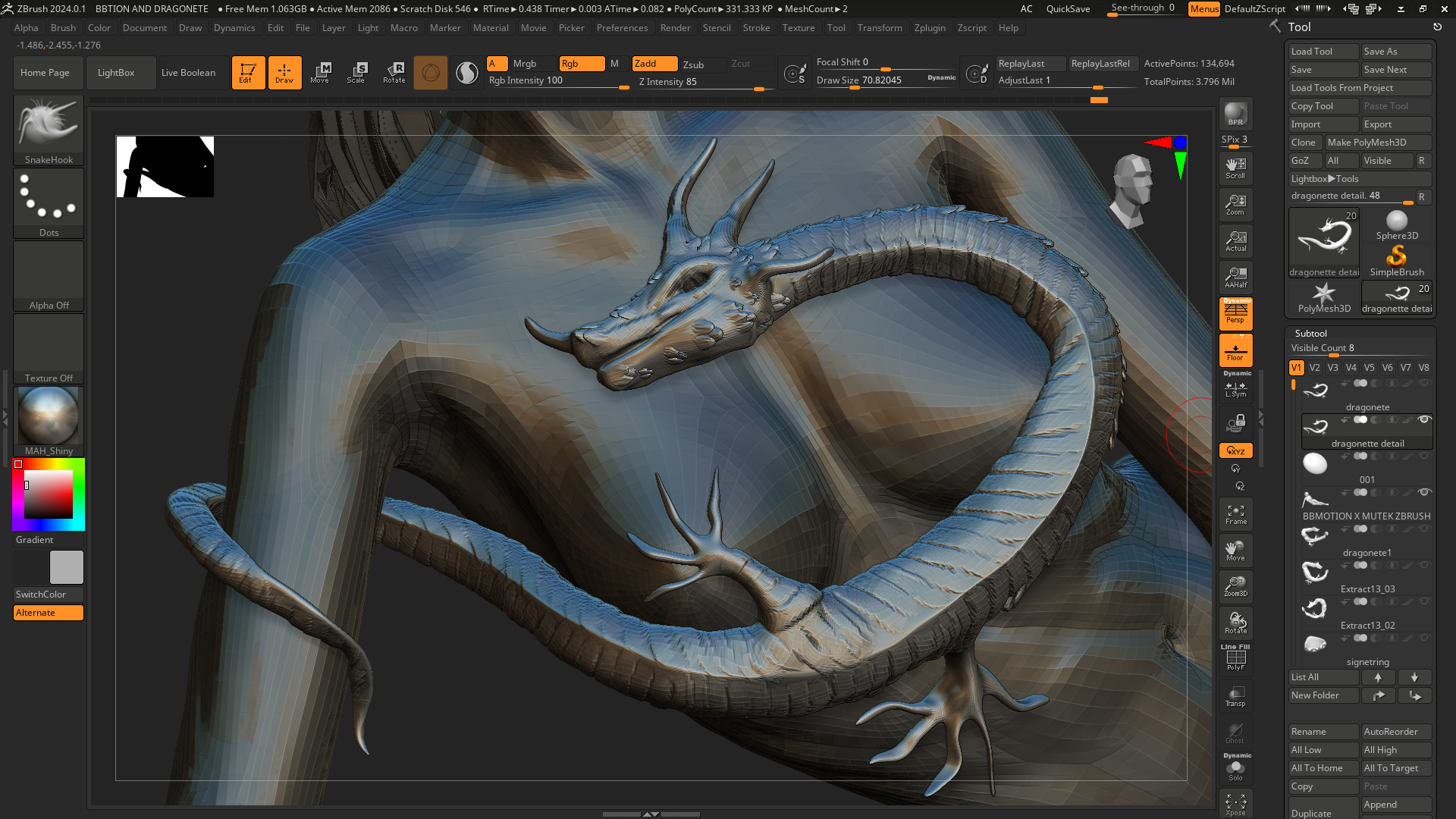Select the Move transform tool in top toolbar
The width and height of the screenshot is (1456, 819).
point(320,72)
